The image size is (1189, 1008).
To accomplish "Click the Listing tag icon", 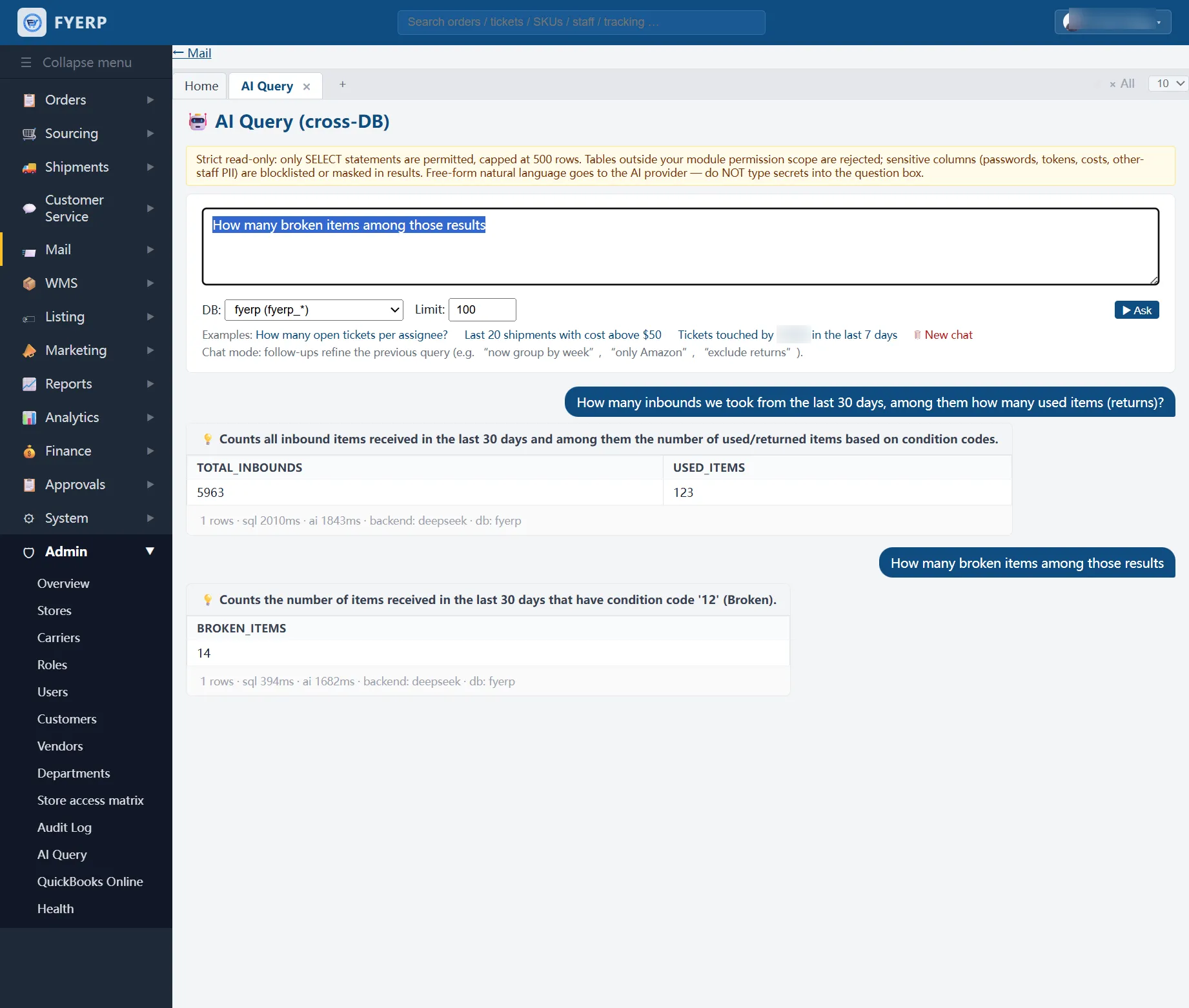I will click(29, 319).
